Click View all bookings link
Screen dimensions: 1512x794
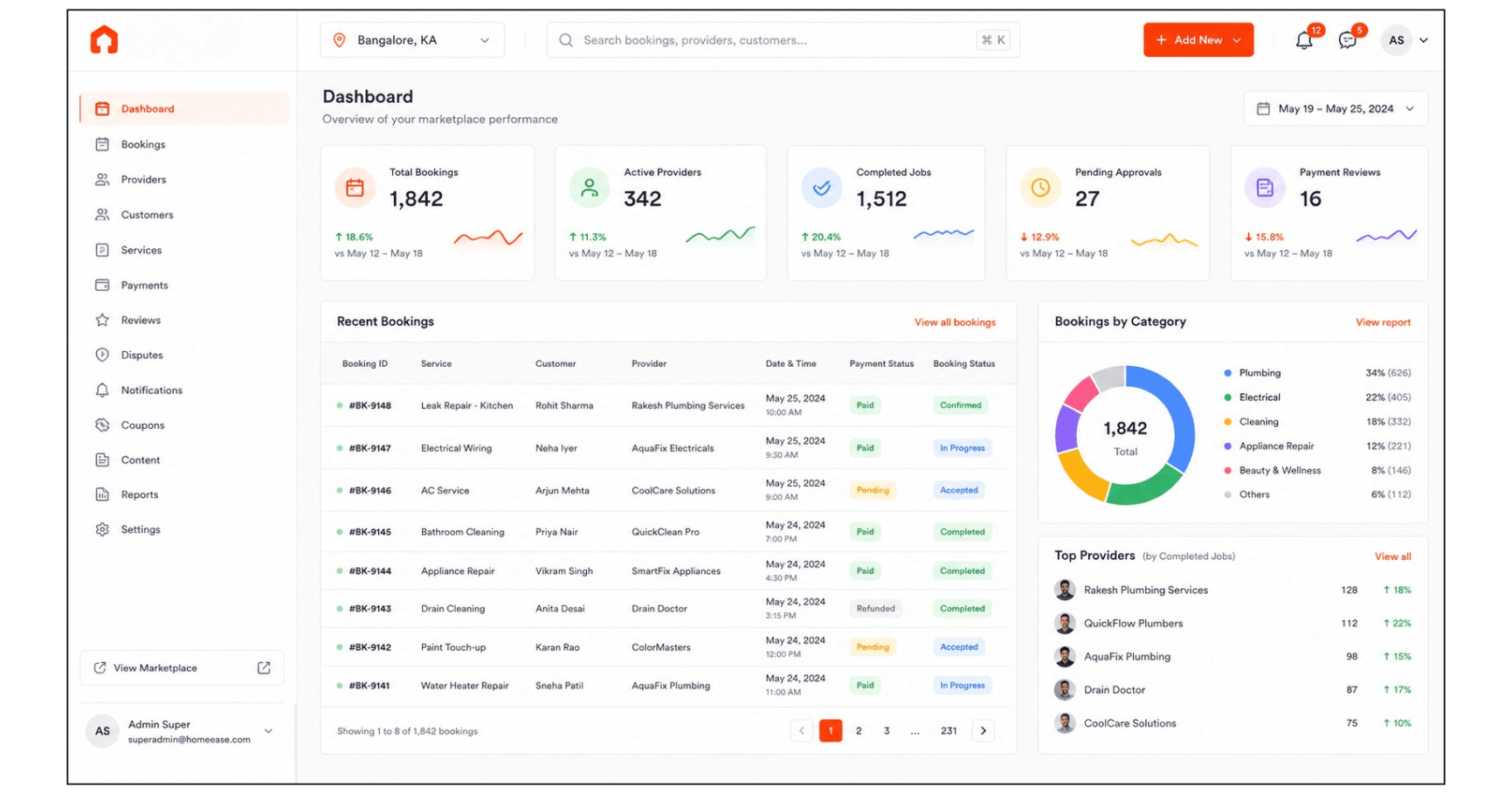pos(955,322)
